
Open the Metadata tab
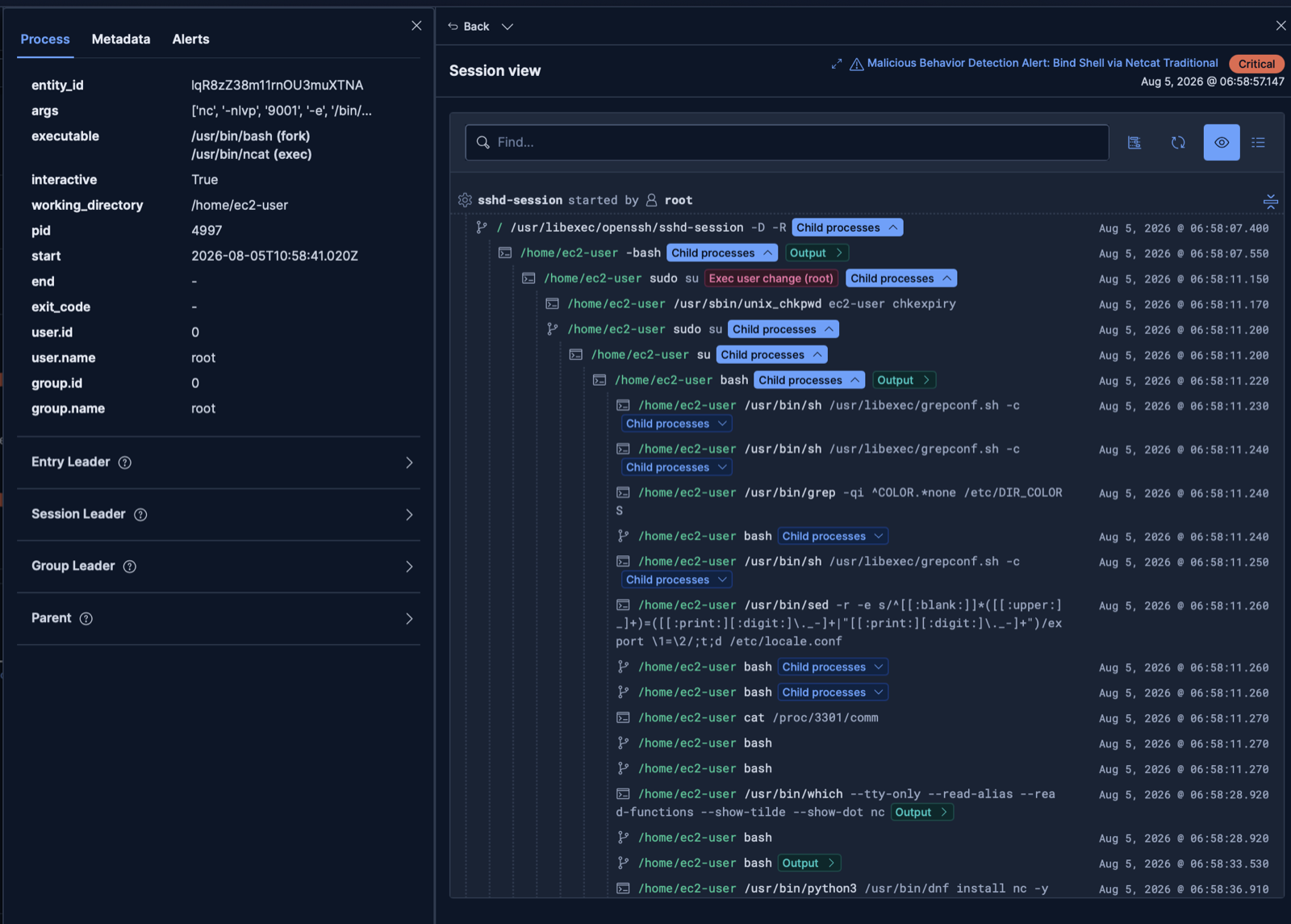[121, 39]
